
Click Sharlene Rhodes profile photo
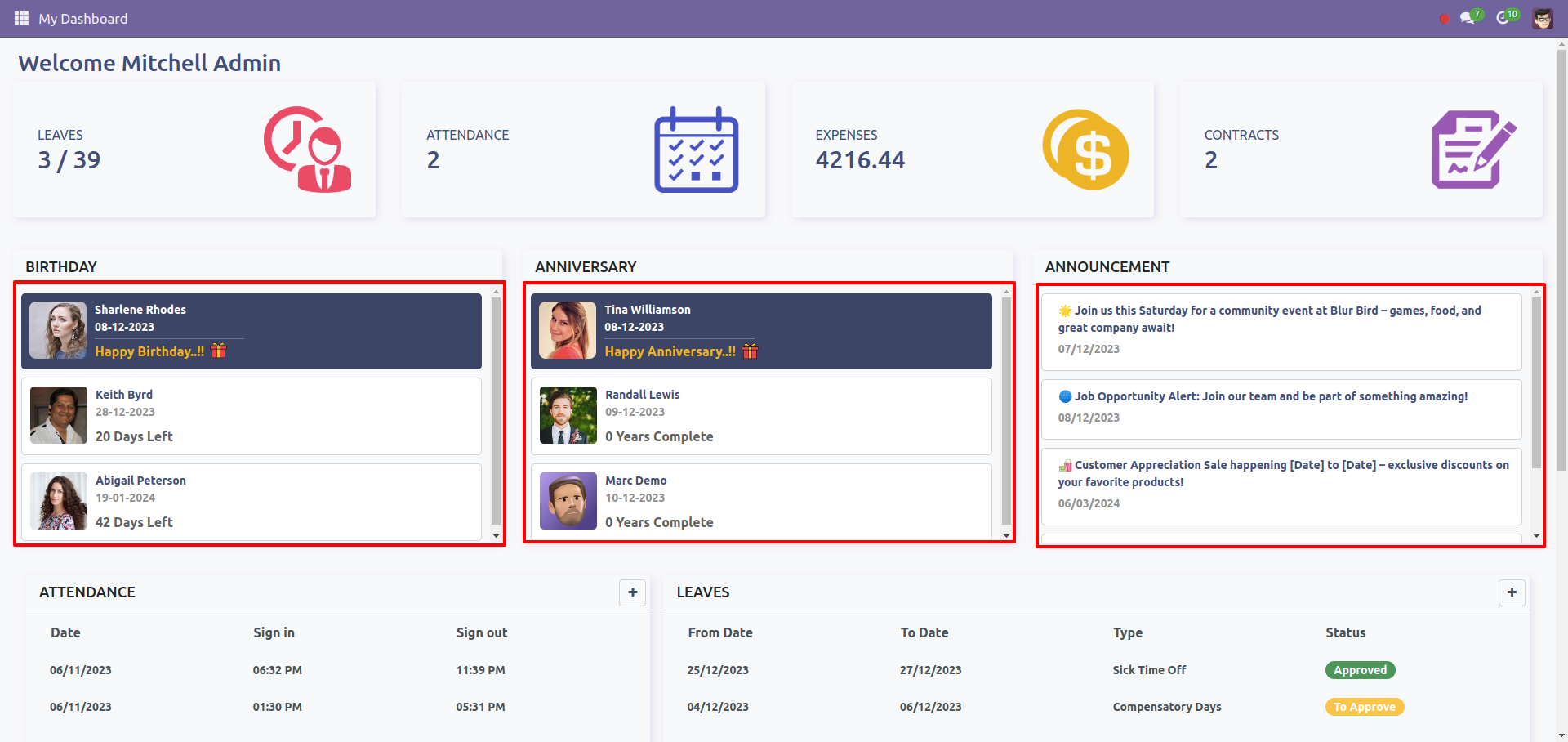(x=58, y=330)
